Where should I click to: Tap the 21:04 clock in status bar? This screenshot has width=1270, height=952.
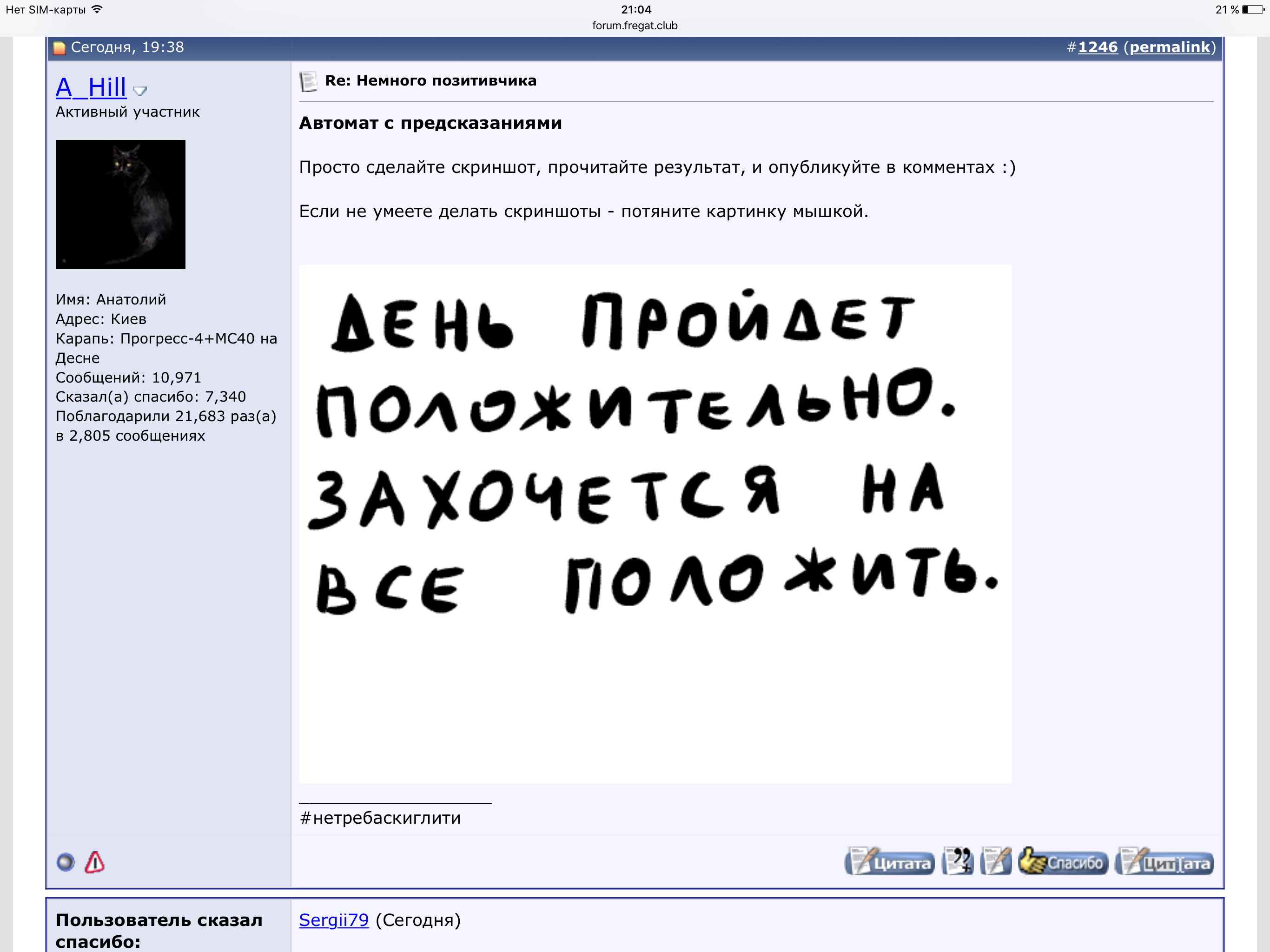point(635,9)
